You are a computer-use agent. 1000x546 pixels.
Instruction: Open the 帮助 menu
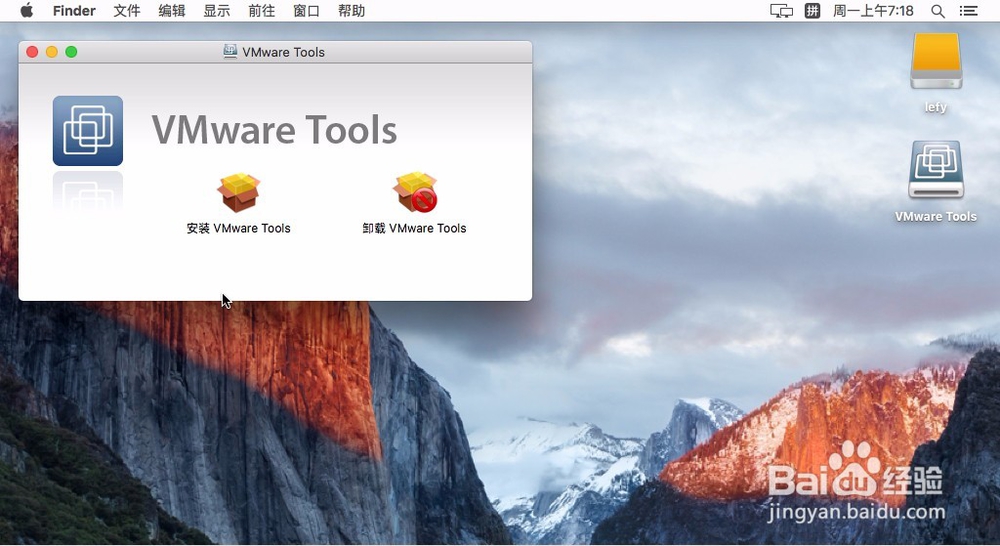click(351, 11)
